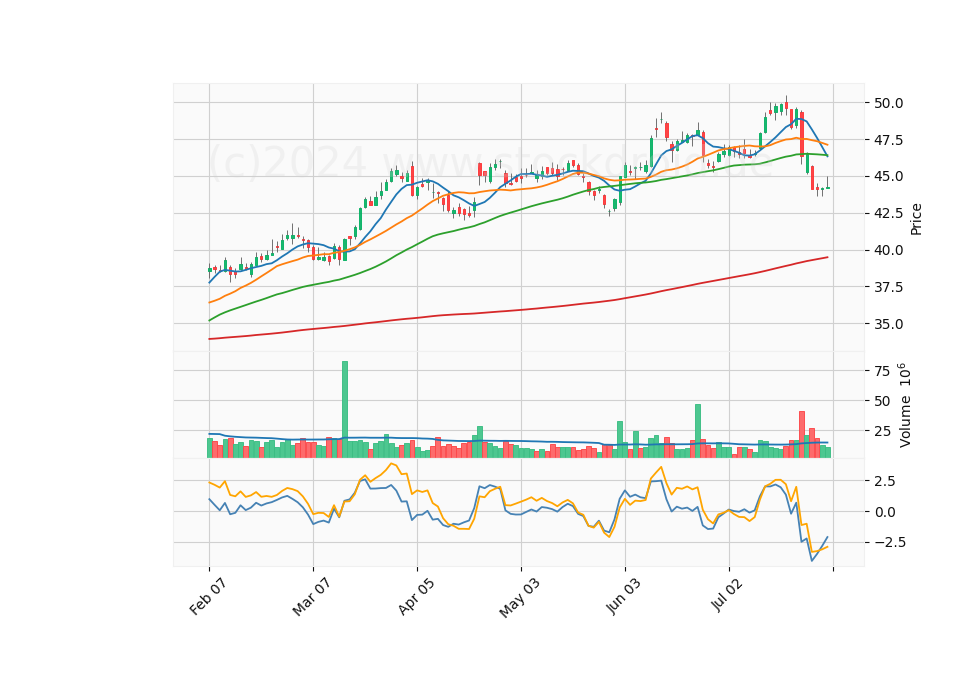Click the Mar 07 date label
Viewport: 960px width, 690px height.
pyautogui.click(x=312, y=597)
